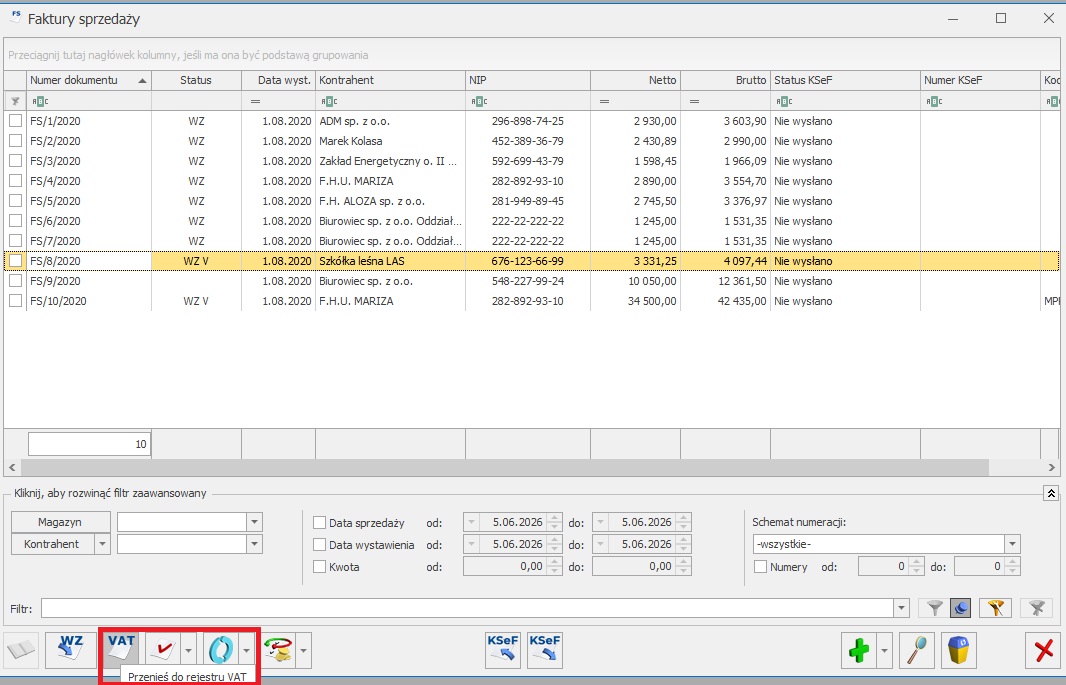Open the Magazyn combo box dropdown
This screenshot has width=1066, height=685.
[x=254, y=522]
